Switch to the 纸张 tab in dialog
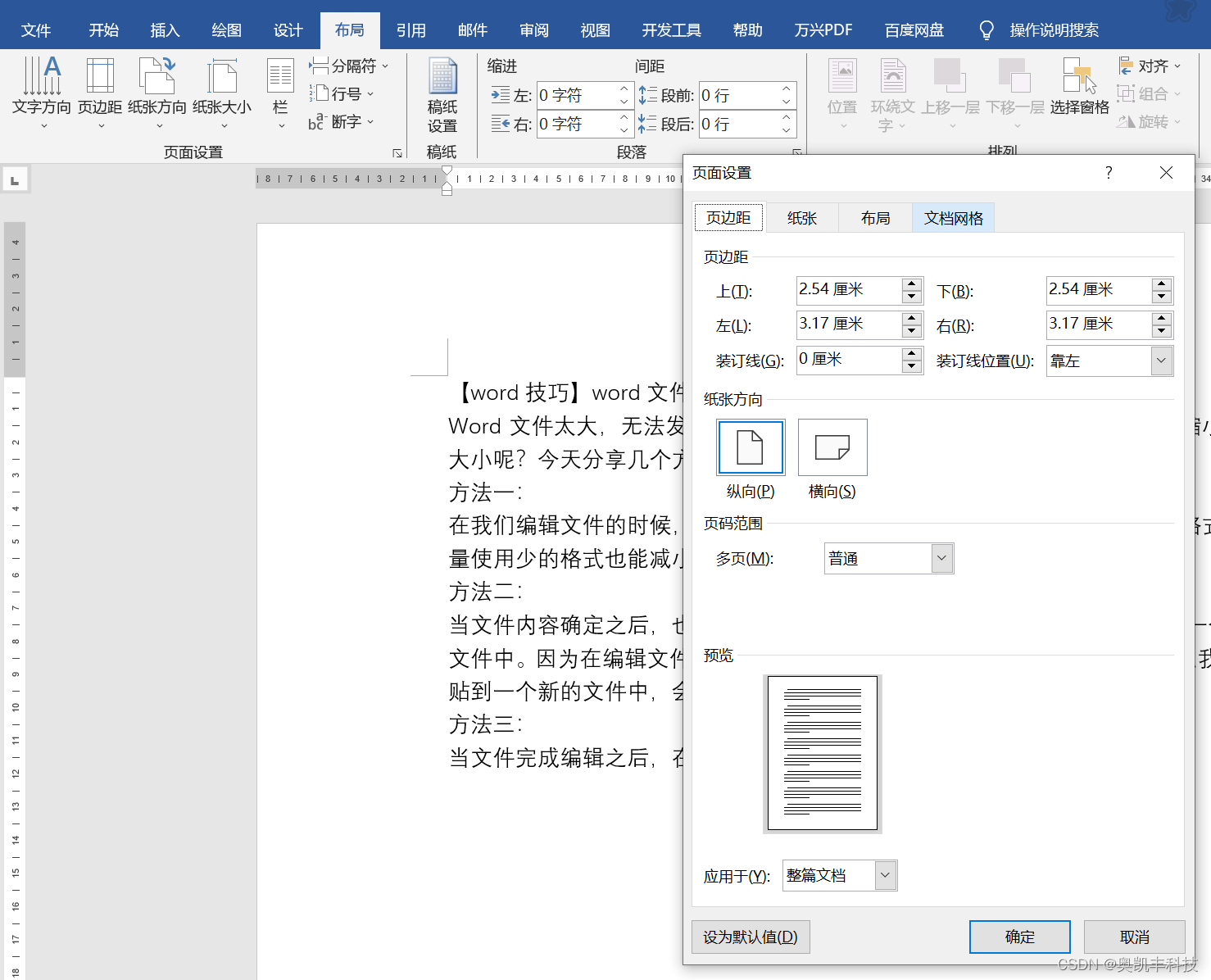 tap(802, 218)
